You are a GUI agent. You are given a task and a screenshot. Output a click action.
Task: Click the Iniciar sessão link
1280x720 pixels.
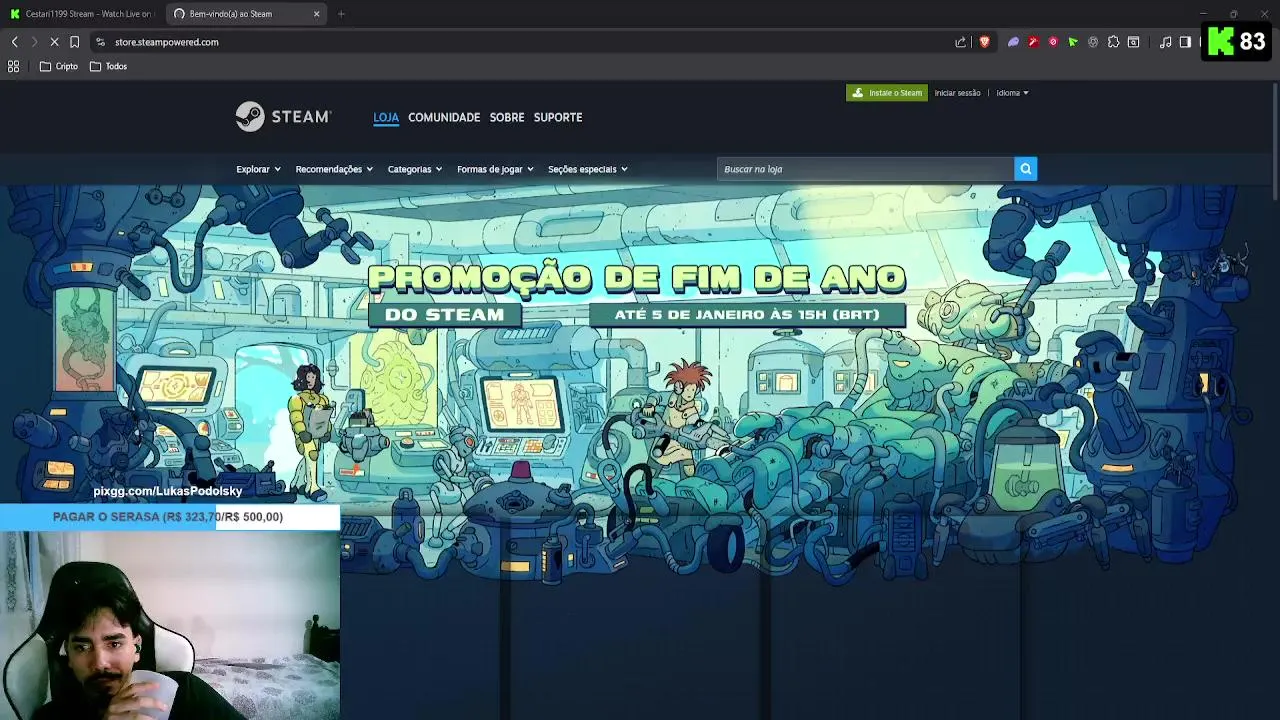957,93
